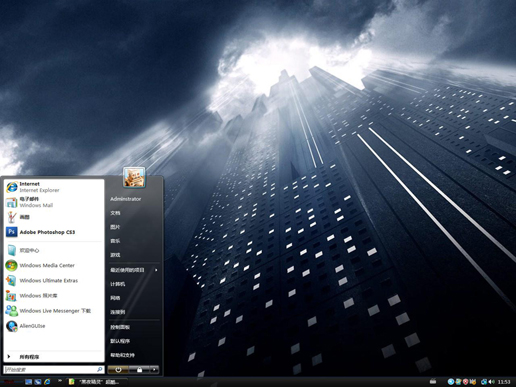Click Switch between windows quick launch icon

[38, 382]
